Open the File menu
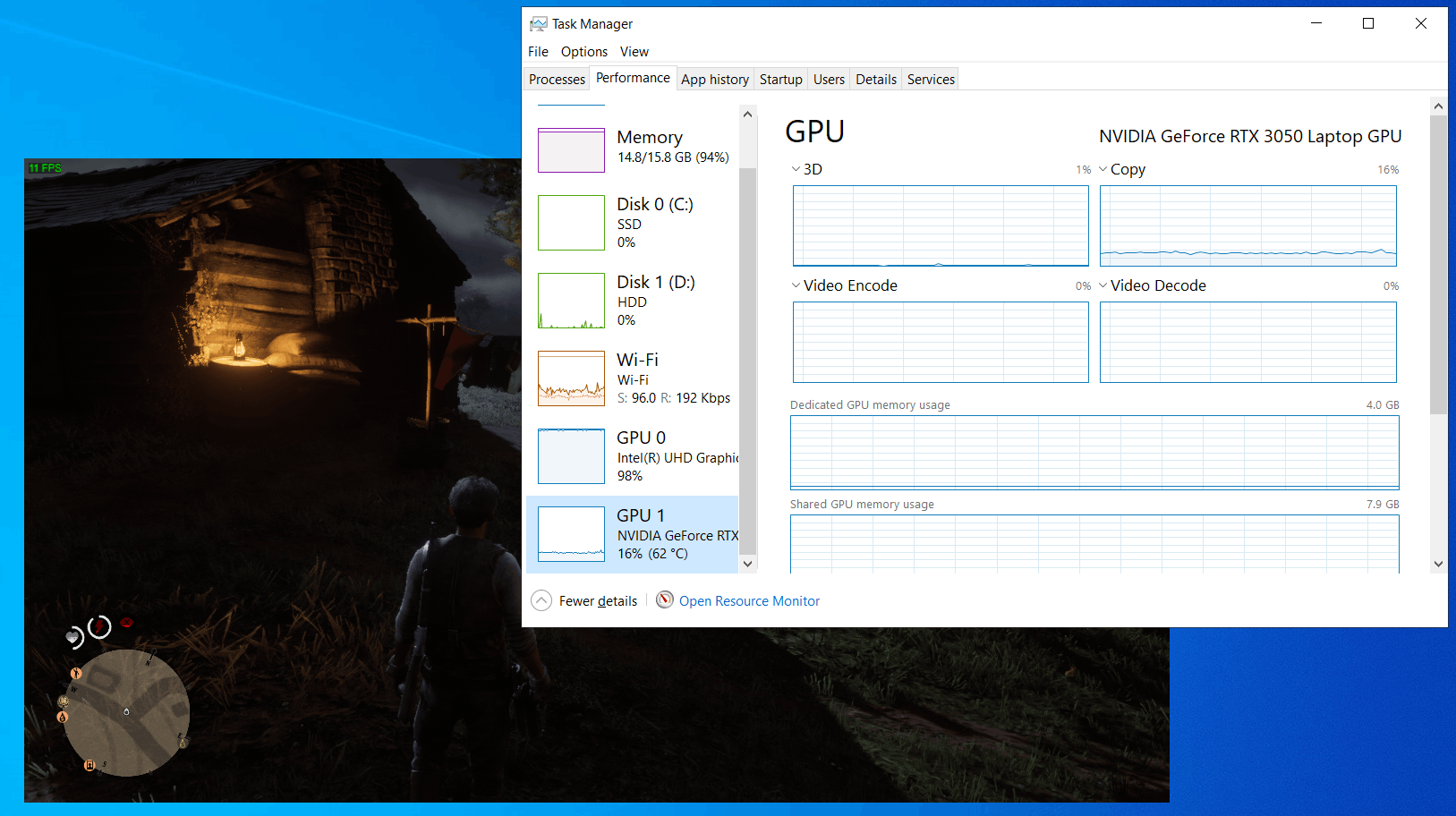Image resolution: width=1456 pixels, height=816 pixels. pos(538,52)
